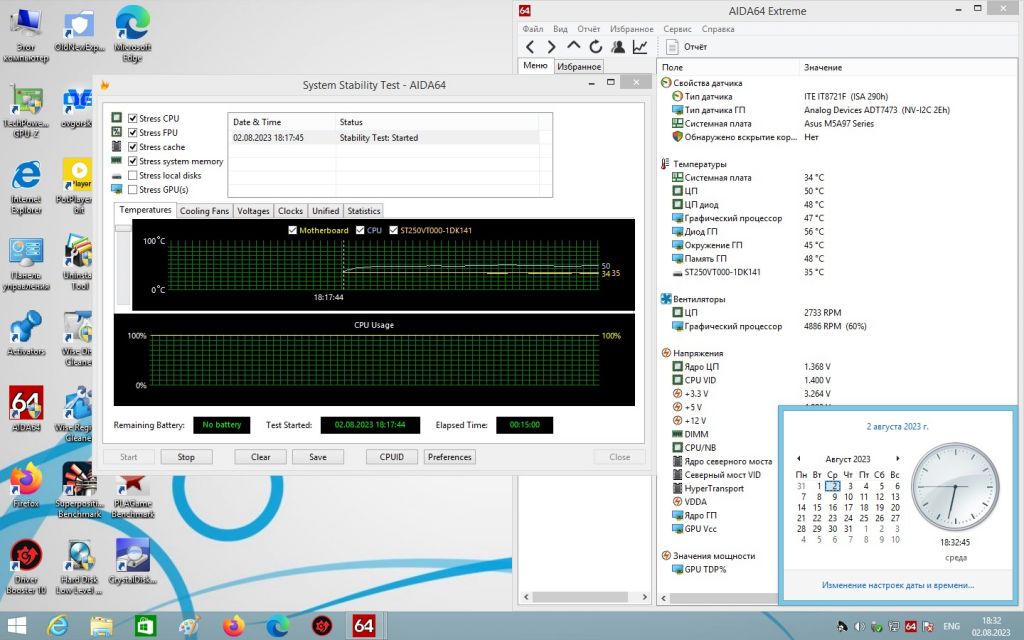Open CrystalDisk desktop shortcut
The width and height of the screenshot is (1024, 640).
pyautogui.click(x=133, y=562)
